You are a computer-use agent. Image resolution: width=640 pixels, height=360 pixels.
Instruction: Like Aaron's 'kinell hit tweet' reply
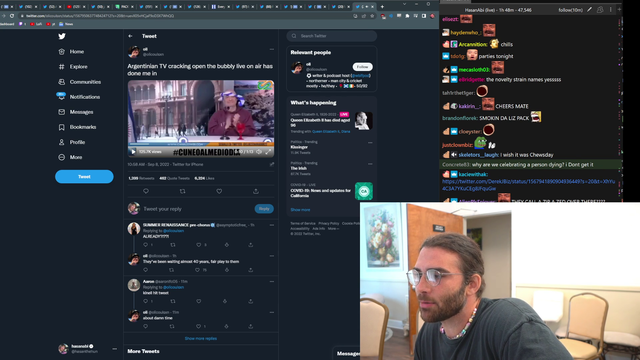(199, 301)
